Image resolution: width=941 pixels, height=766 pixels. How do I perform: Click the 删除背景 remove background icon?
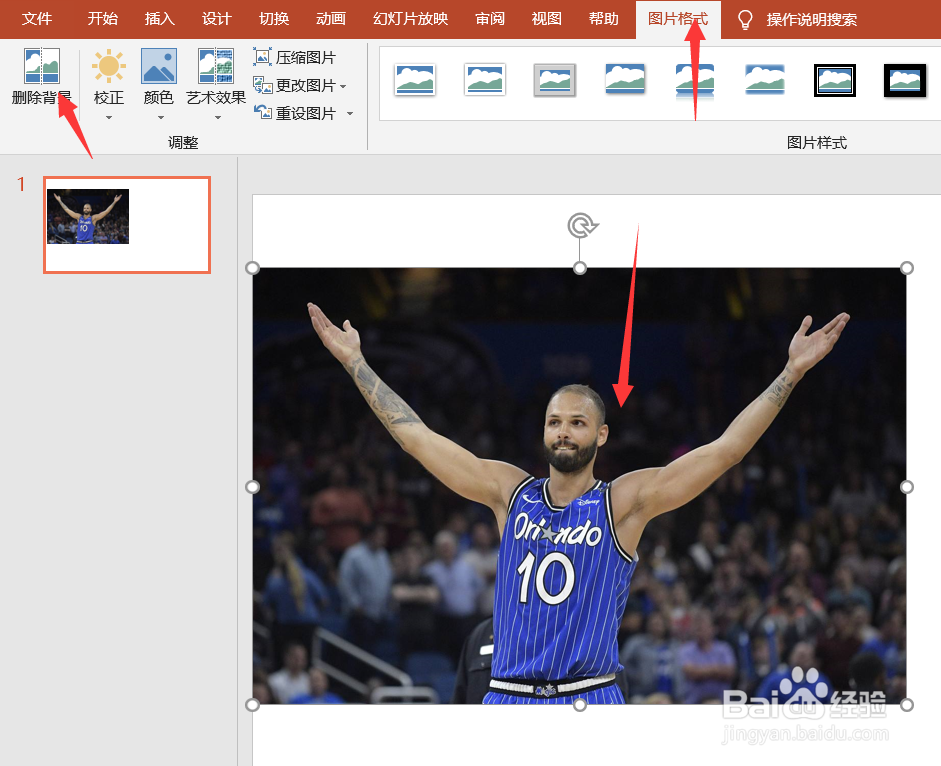[41, 66]
